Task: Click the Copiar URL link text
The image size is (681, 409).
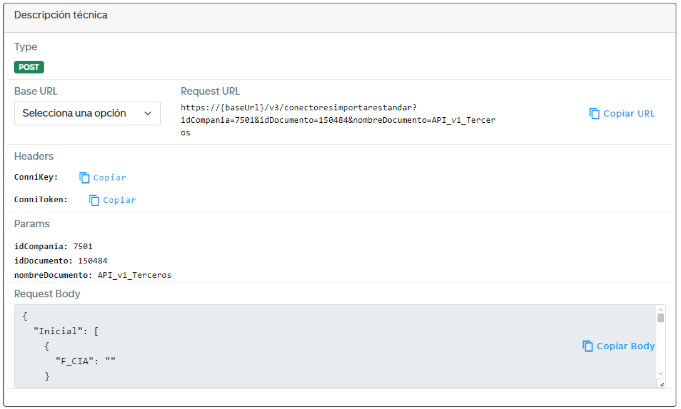Action: (x=629, y=114)
